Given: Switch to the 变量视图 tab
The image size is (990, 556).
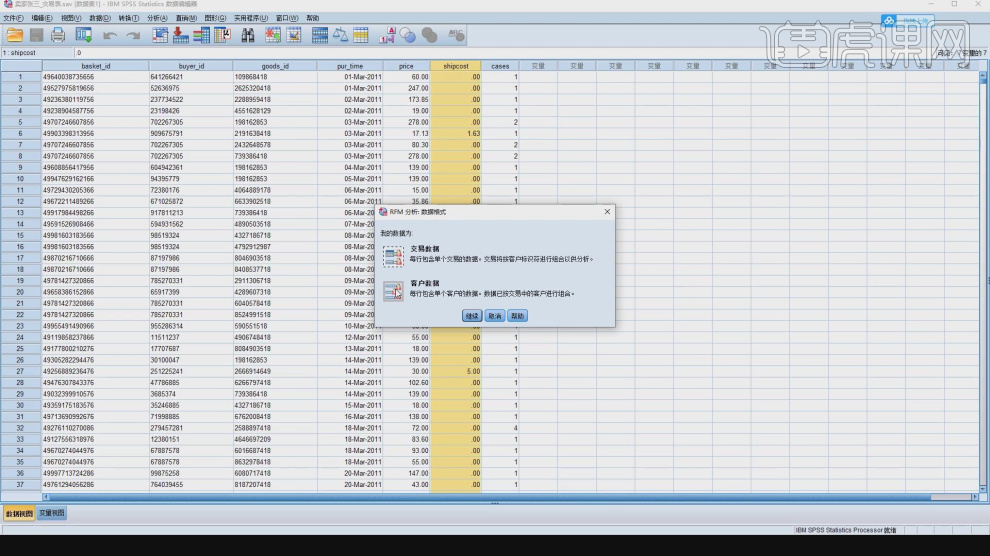Looking at the screenshot, I should coord(51,513).
